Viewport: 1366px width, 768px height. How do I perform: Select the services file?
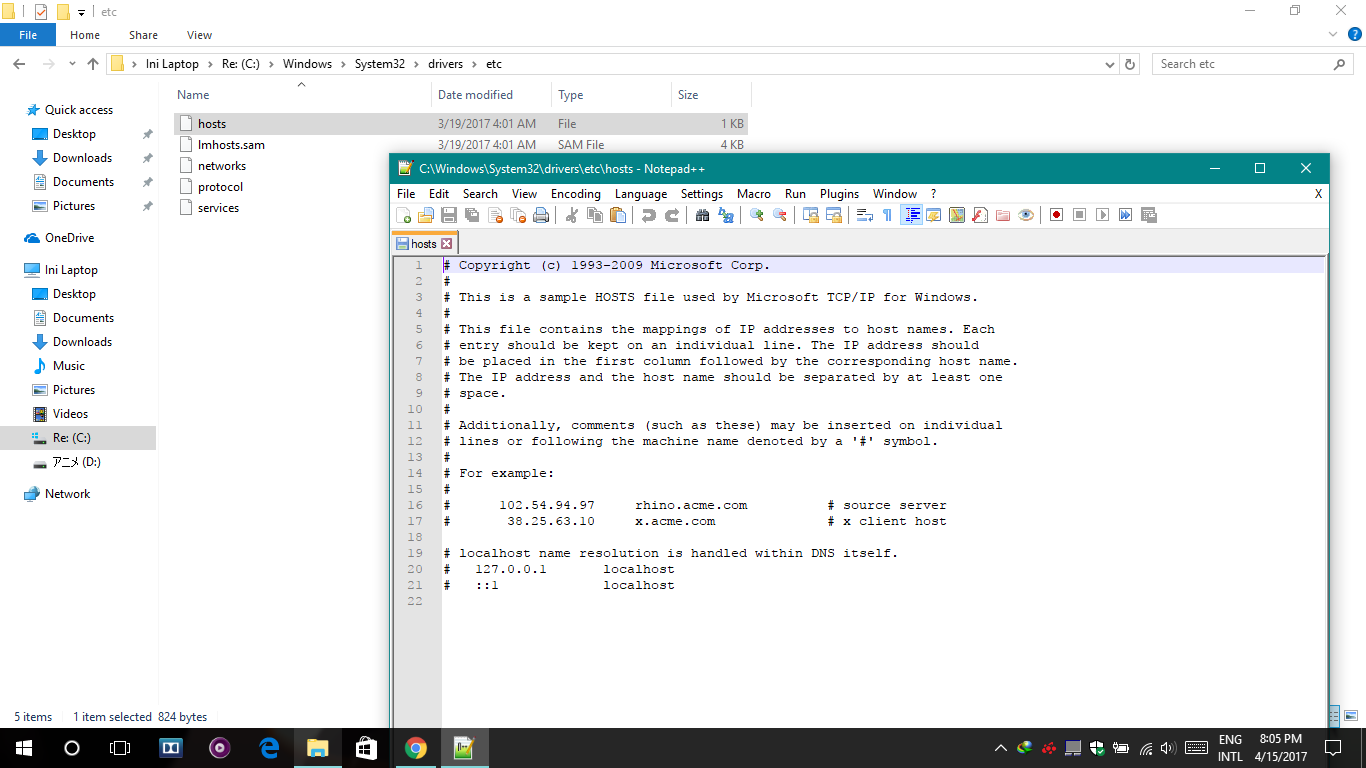(218, 208)
